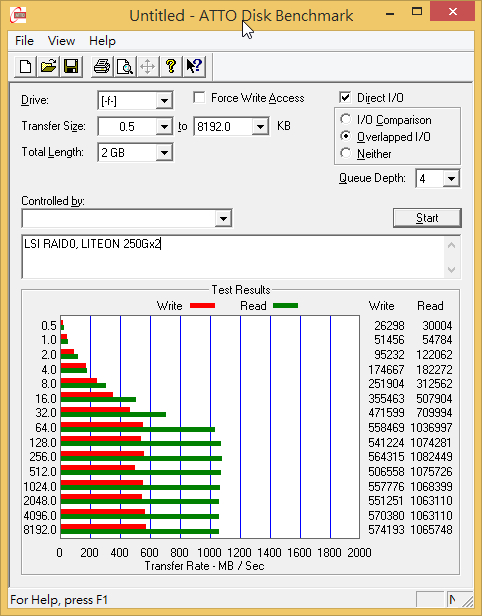Image resolution: width=482 pixels, height=616 pixels.
Task: Expand the Drive selection dropdown
Action: click(164, 101)
